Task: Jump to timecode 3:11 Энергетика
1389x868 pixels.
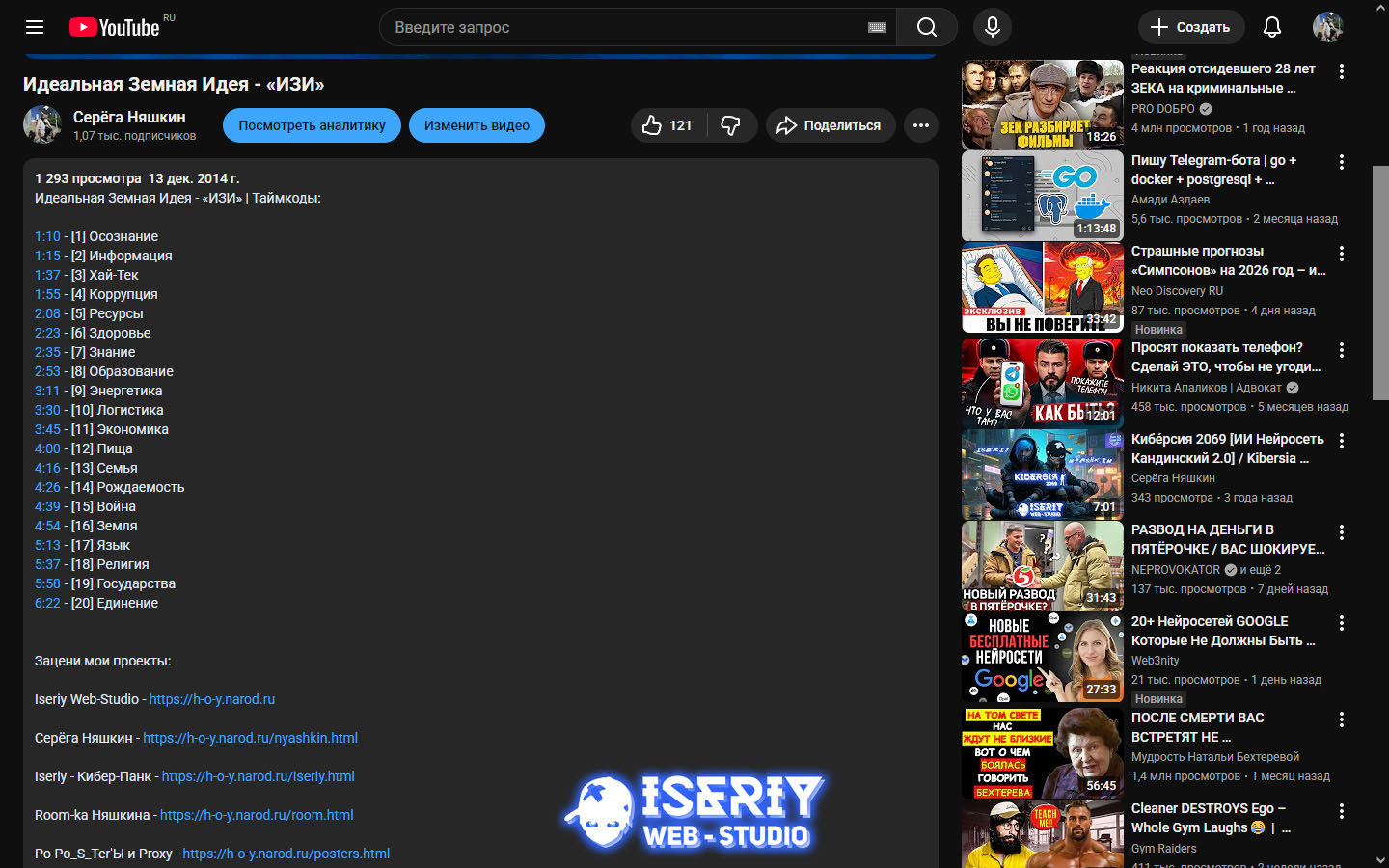Action: coord(47,391)
